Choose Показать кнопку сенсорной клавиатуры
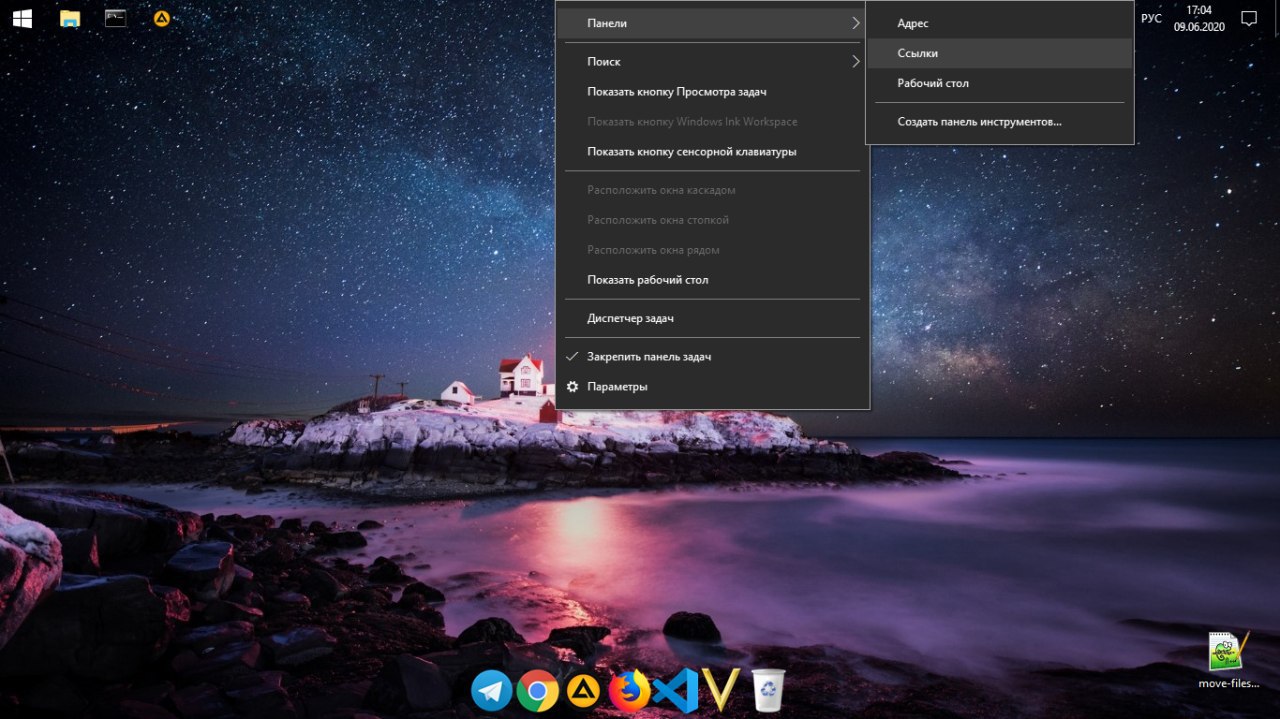The width and height of the screenshot is (1280, 719). (x=712, y=152)
